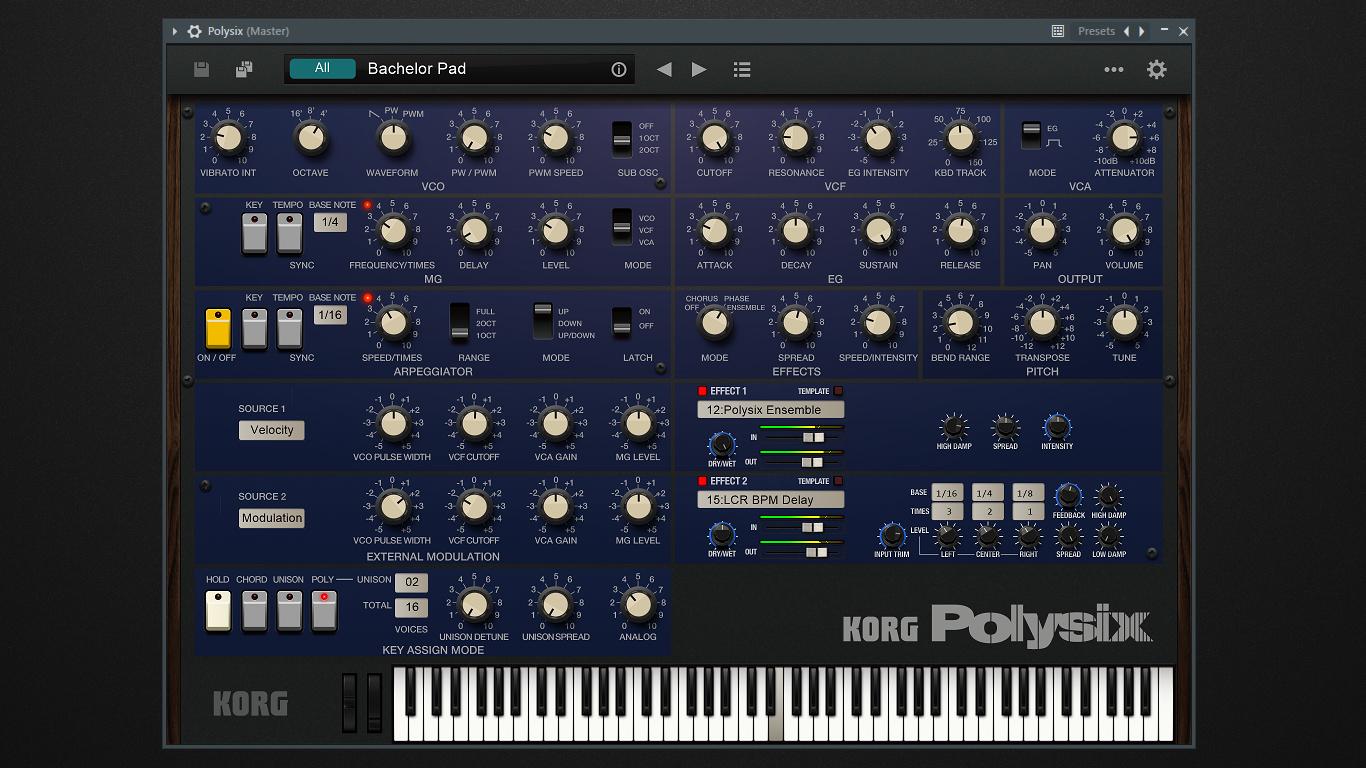Click delay Times value 3
Image resolution: width=1366 pixels, height=768 pixels.
947,511
